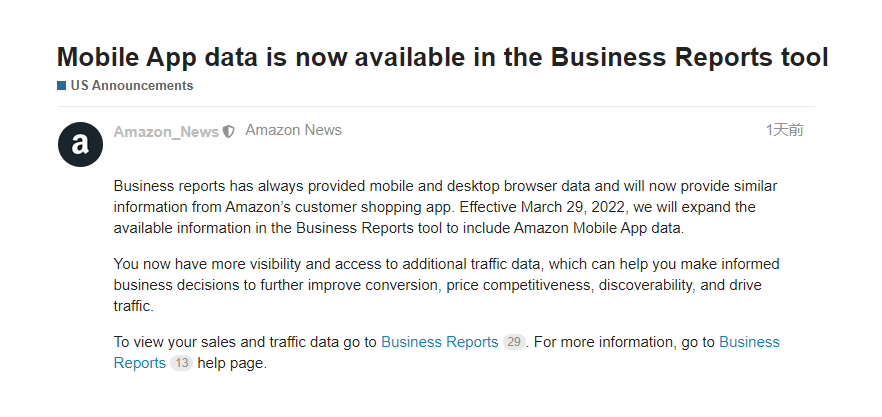This screenshot has height=417, width=882.
Task: Click the Mobile App data topic title
Action: (442, 57)
